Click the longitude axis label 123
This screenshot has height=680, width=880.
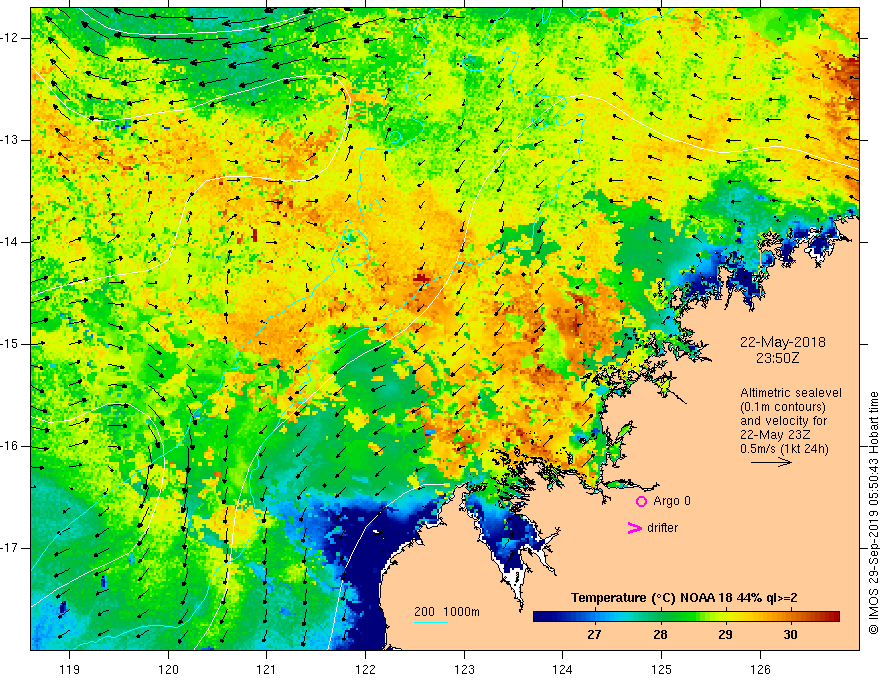pos(464,669)
